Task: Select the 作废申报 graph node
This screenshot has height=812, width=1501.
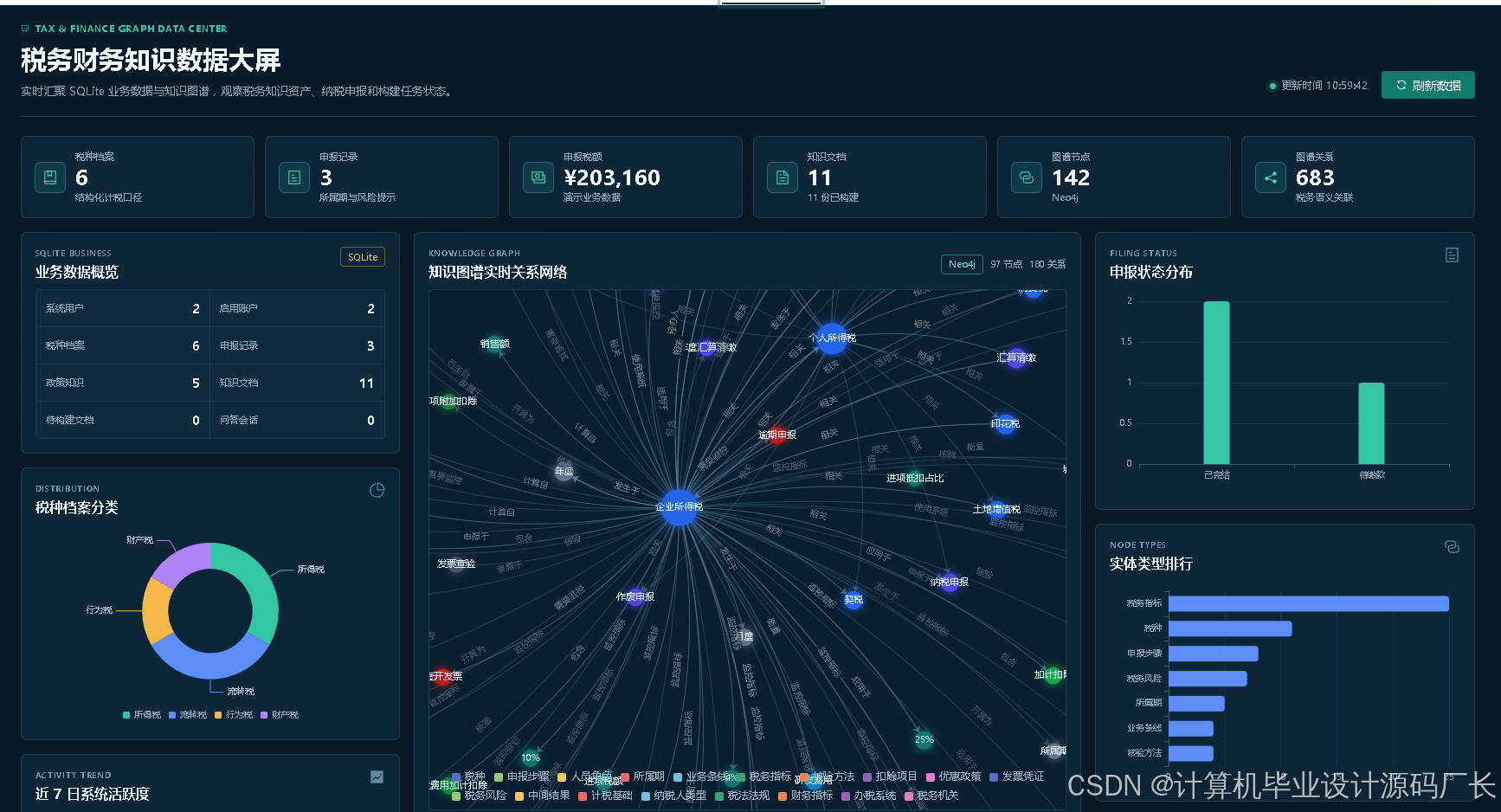Action: [x=635, y=596]
